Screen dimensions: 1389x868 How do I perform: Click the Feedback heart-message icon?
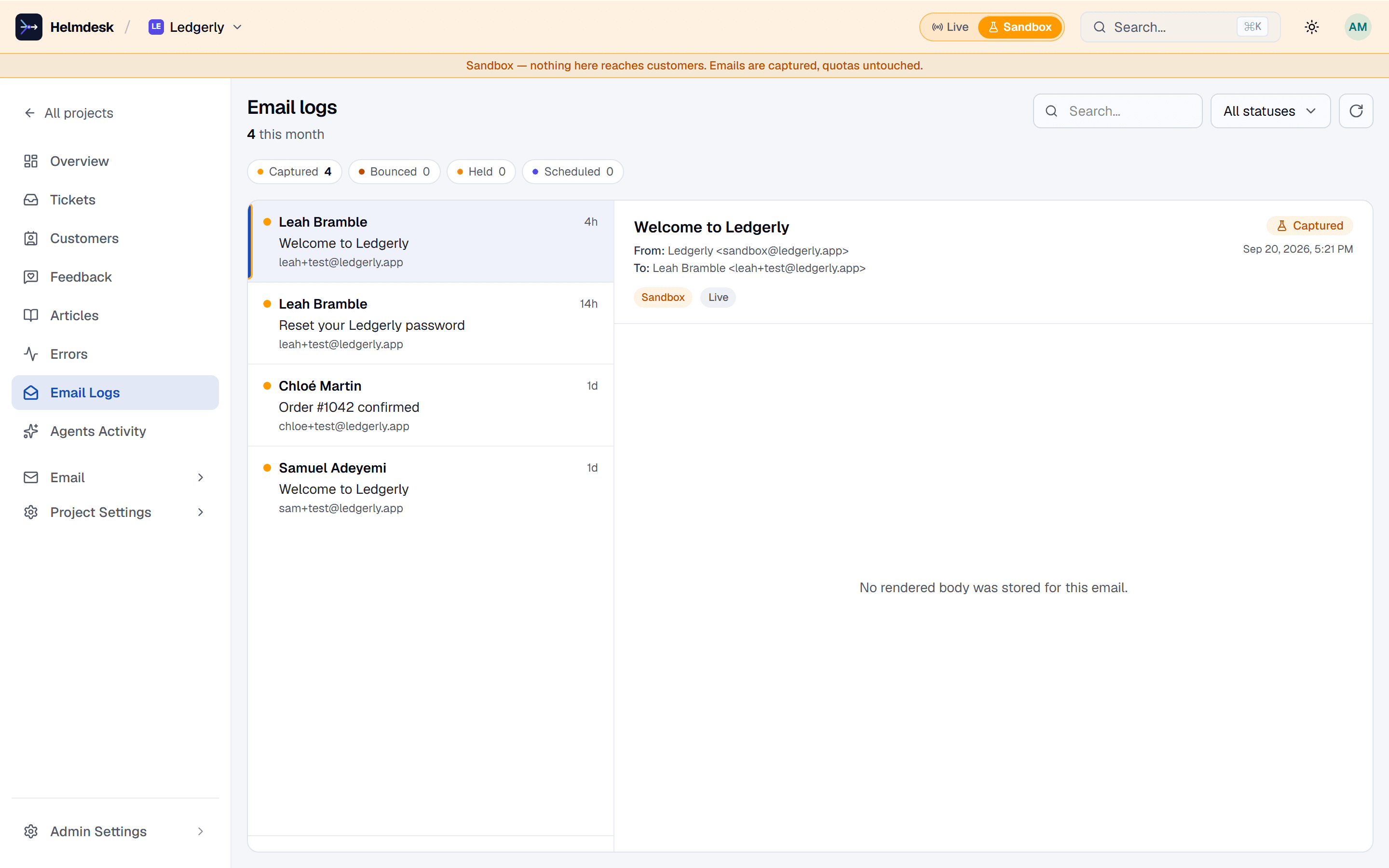coord(31,277)
